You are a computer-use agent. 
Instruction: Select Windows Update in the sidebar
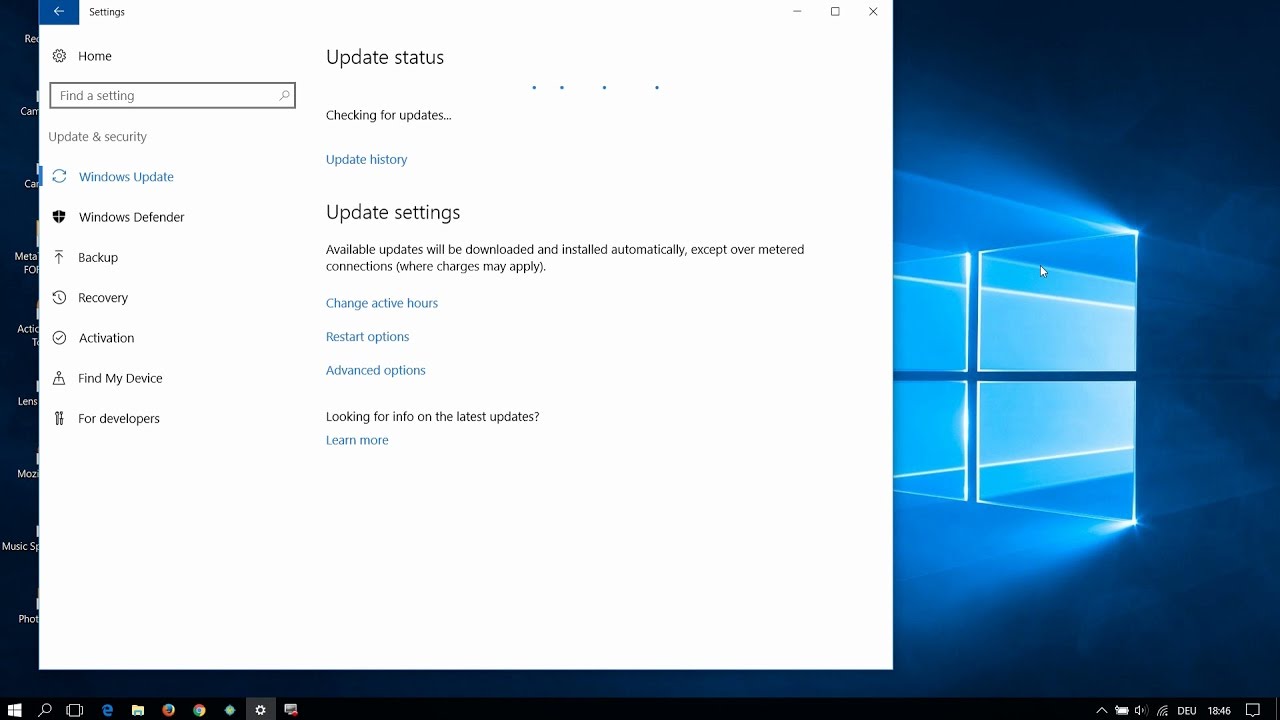click(x=126, y=177)
